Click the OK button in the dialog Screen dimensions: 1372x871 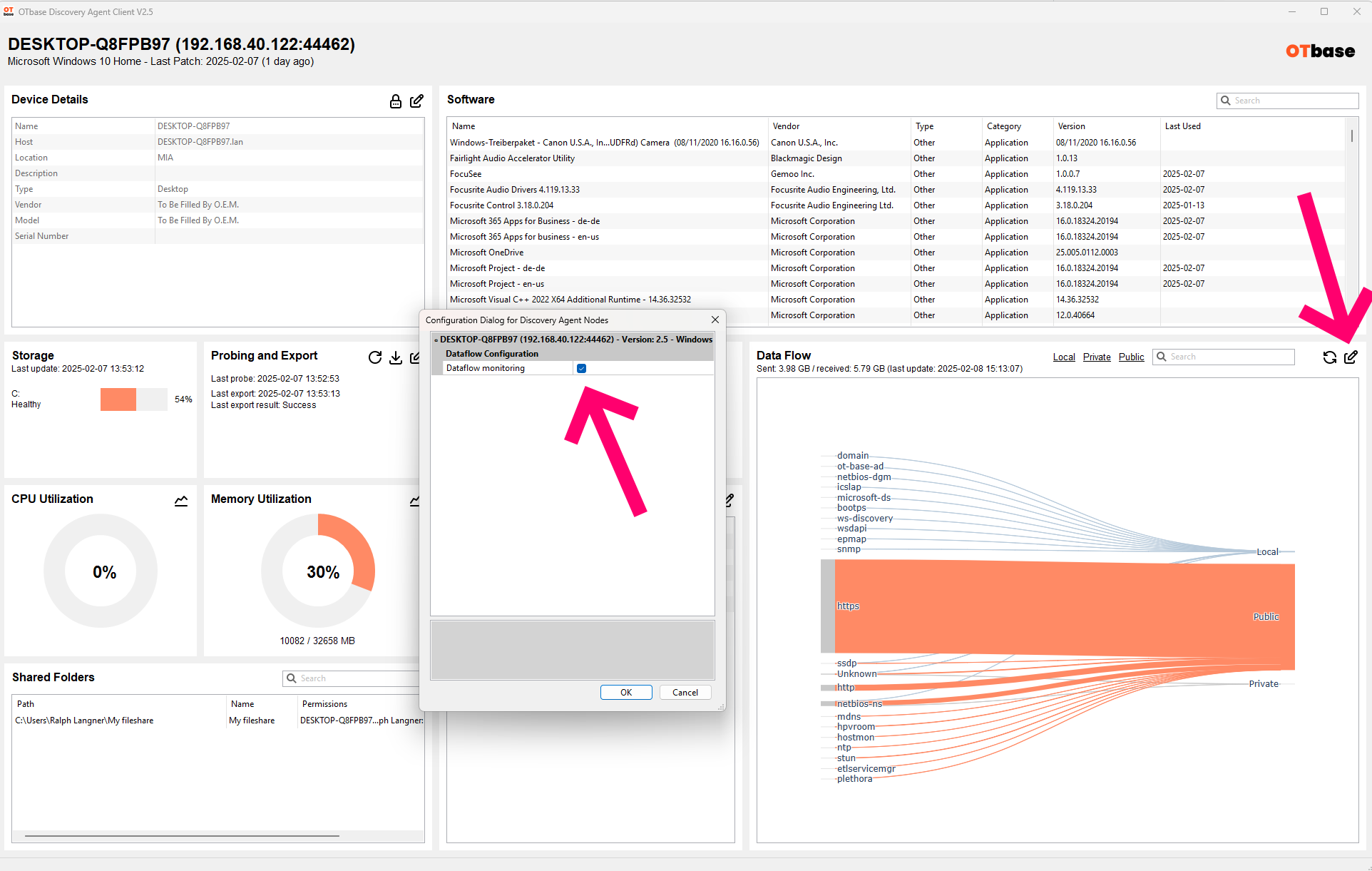(x=626, y=693)
